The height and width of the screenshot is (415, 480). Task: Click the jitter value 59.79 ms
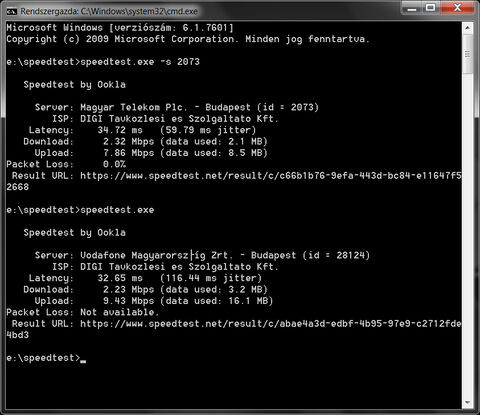click(188, 130)
